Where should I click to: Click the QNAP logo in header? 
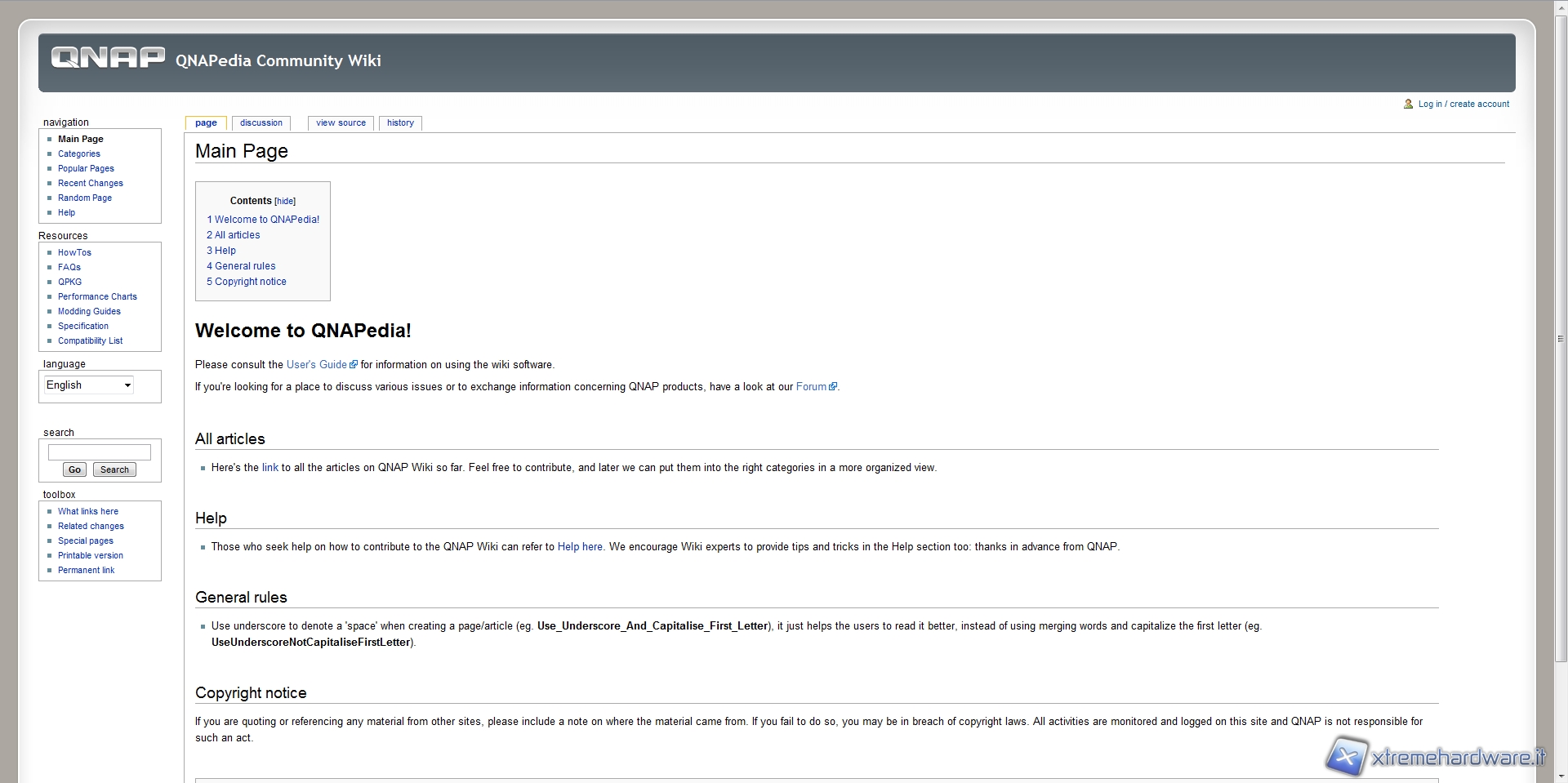[x=108, y=58]
